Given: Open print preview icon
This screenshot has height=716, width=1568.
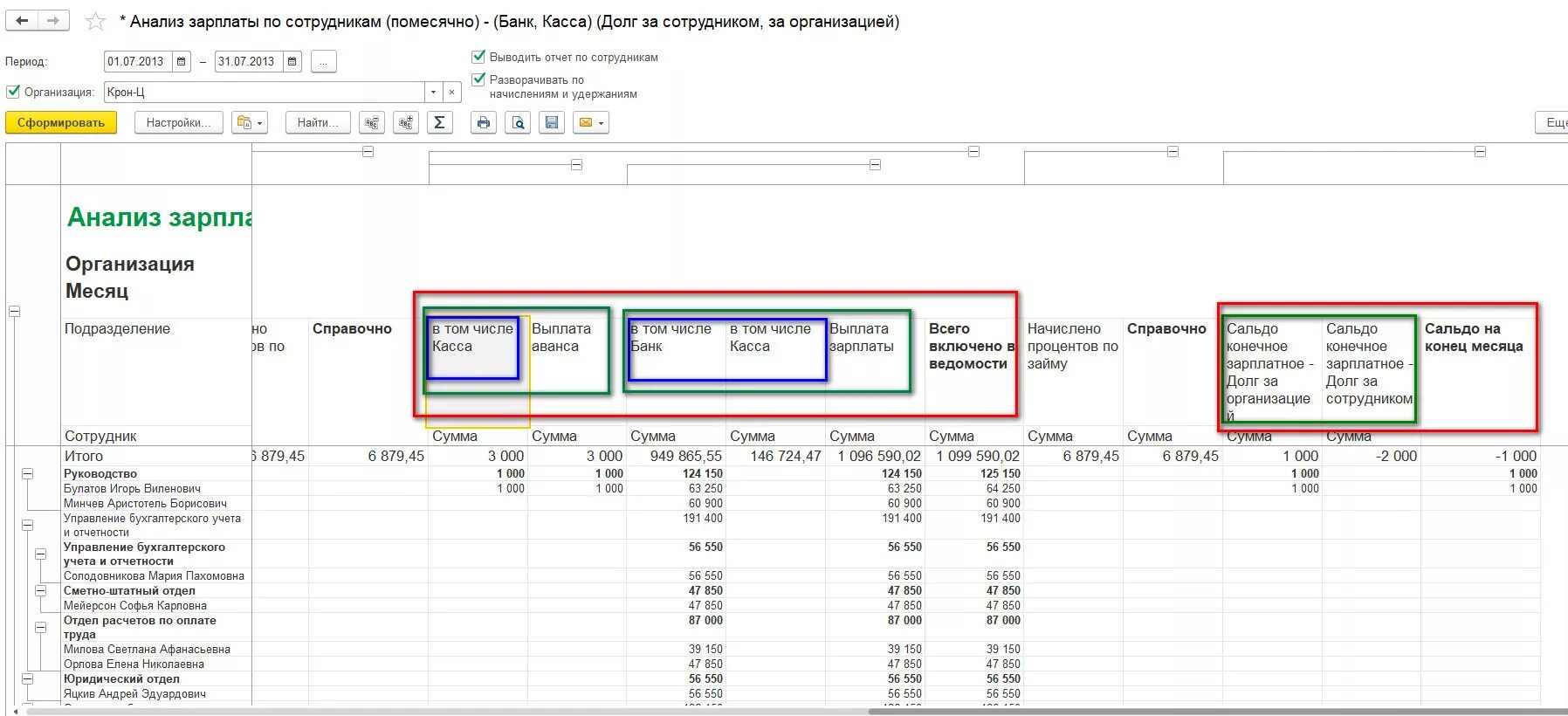Looking at the screenshot, I should click(x=519, y=123).
